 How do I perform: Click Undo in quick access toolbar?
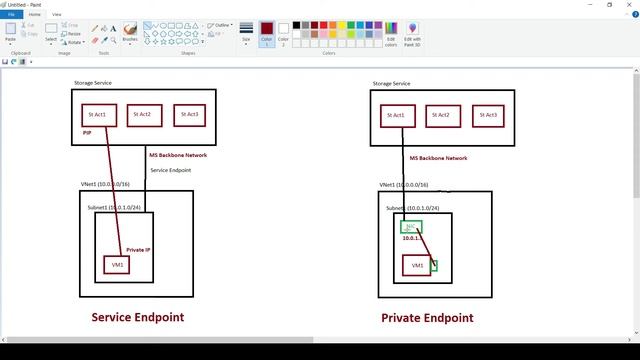[x=13, y=62]
